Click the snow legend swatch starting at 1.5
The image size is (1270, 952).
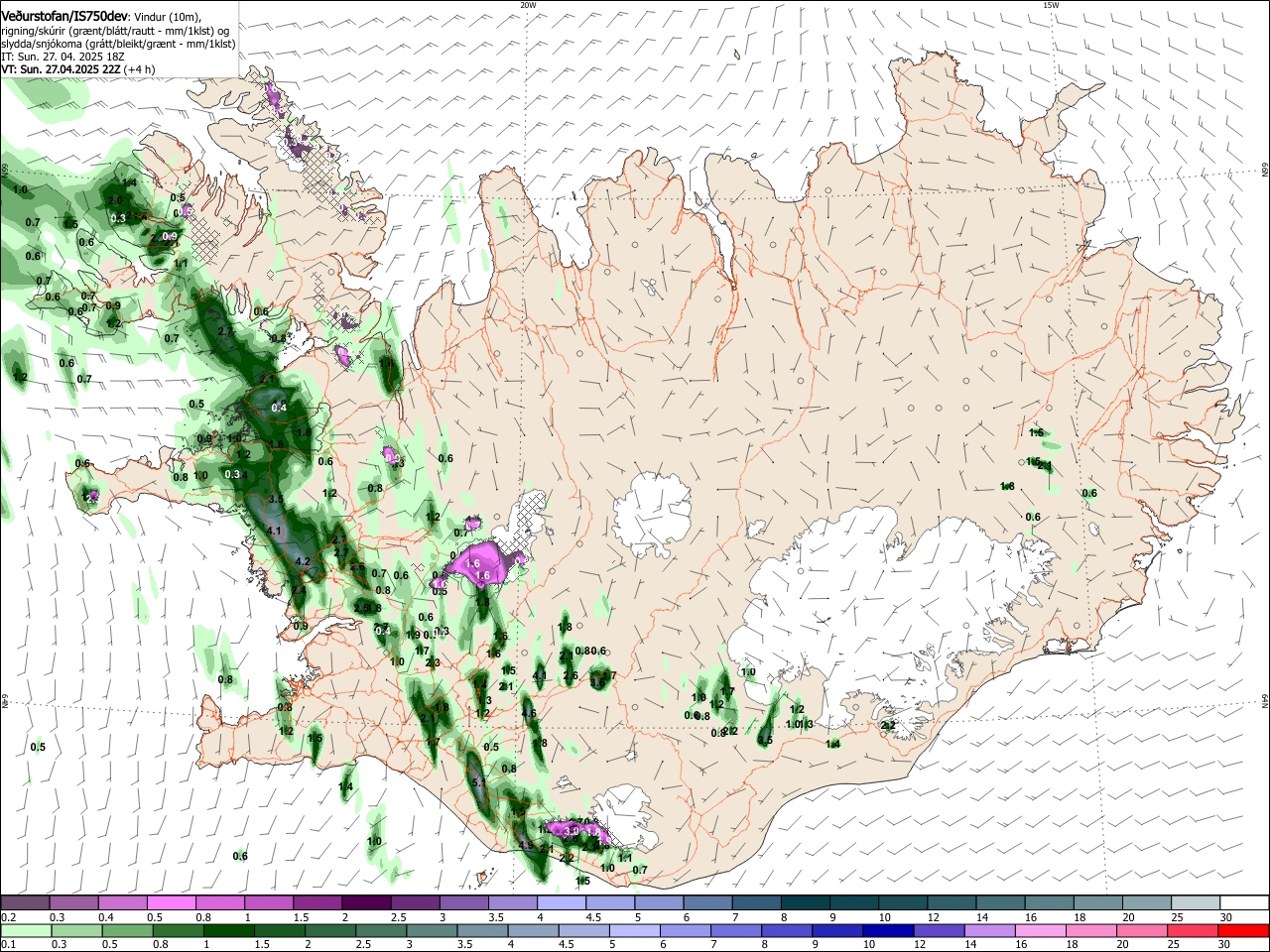[317, 903]
